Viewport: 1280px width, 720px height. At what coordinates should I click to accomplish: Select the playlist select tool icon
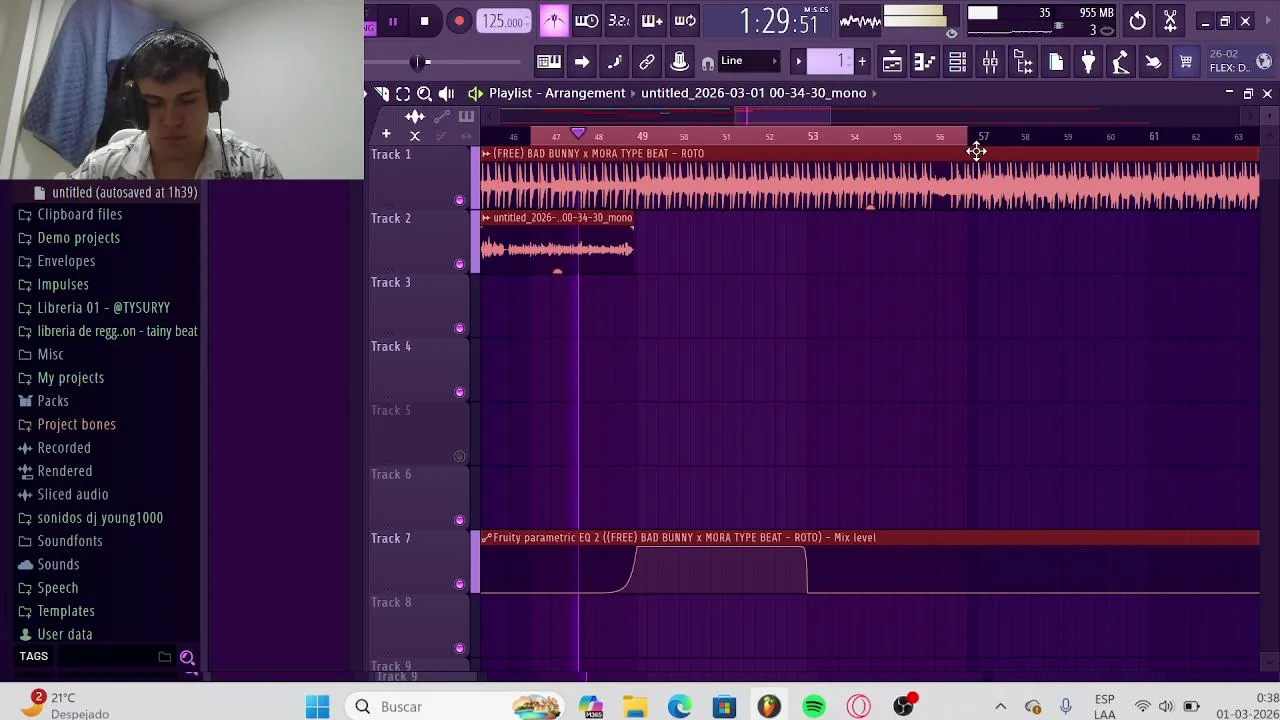click(403, 93)
